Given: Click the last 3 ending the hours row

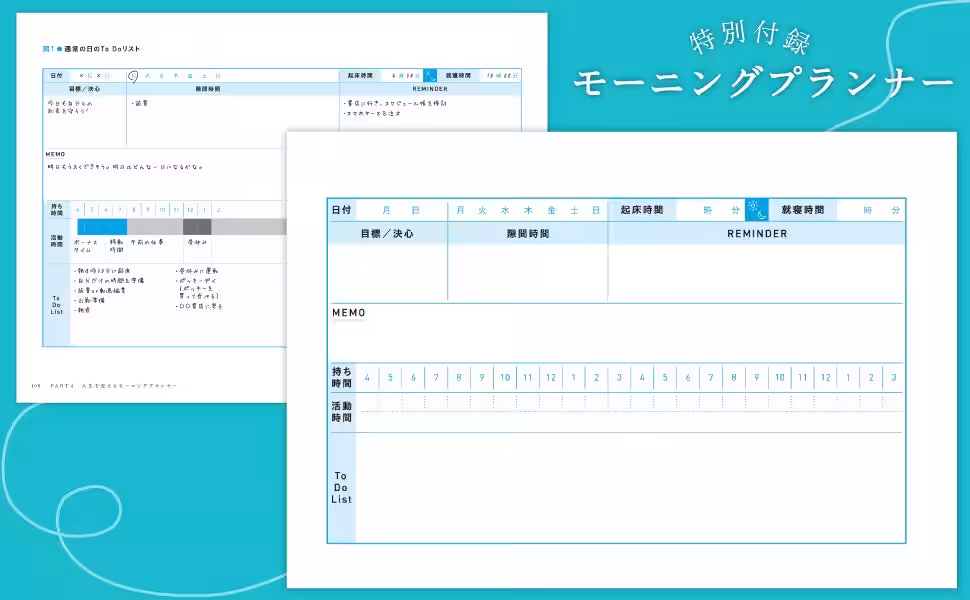Looking at the screenshot, I should click(x=894, y=377).
